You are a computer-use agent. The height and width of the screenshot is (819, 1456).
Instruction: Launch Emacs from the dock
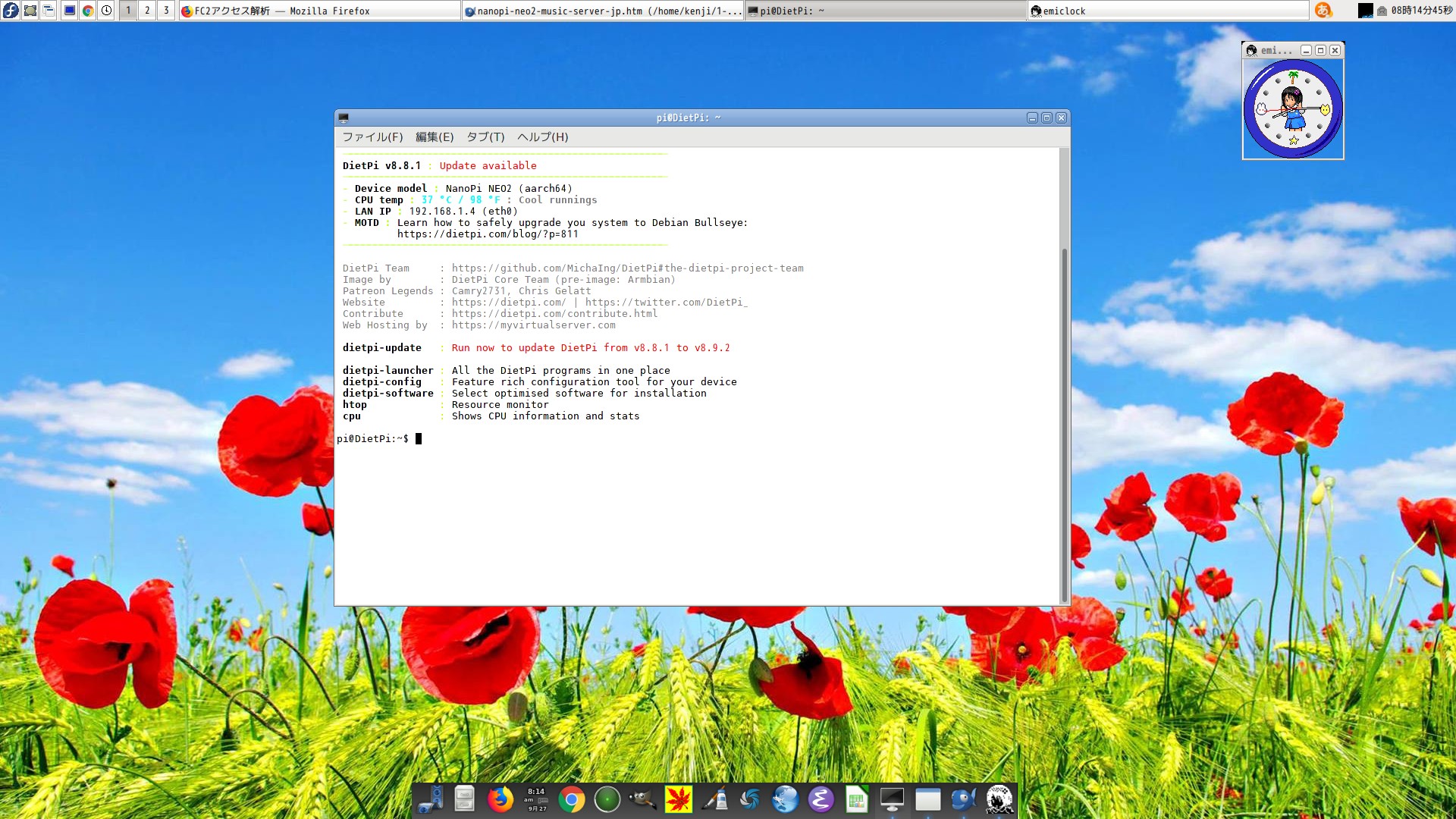tap(821, 799)
